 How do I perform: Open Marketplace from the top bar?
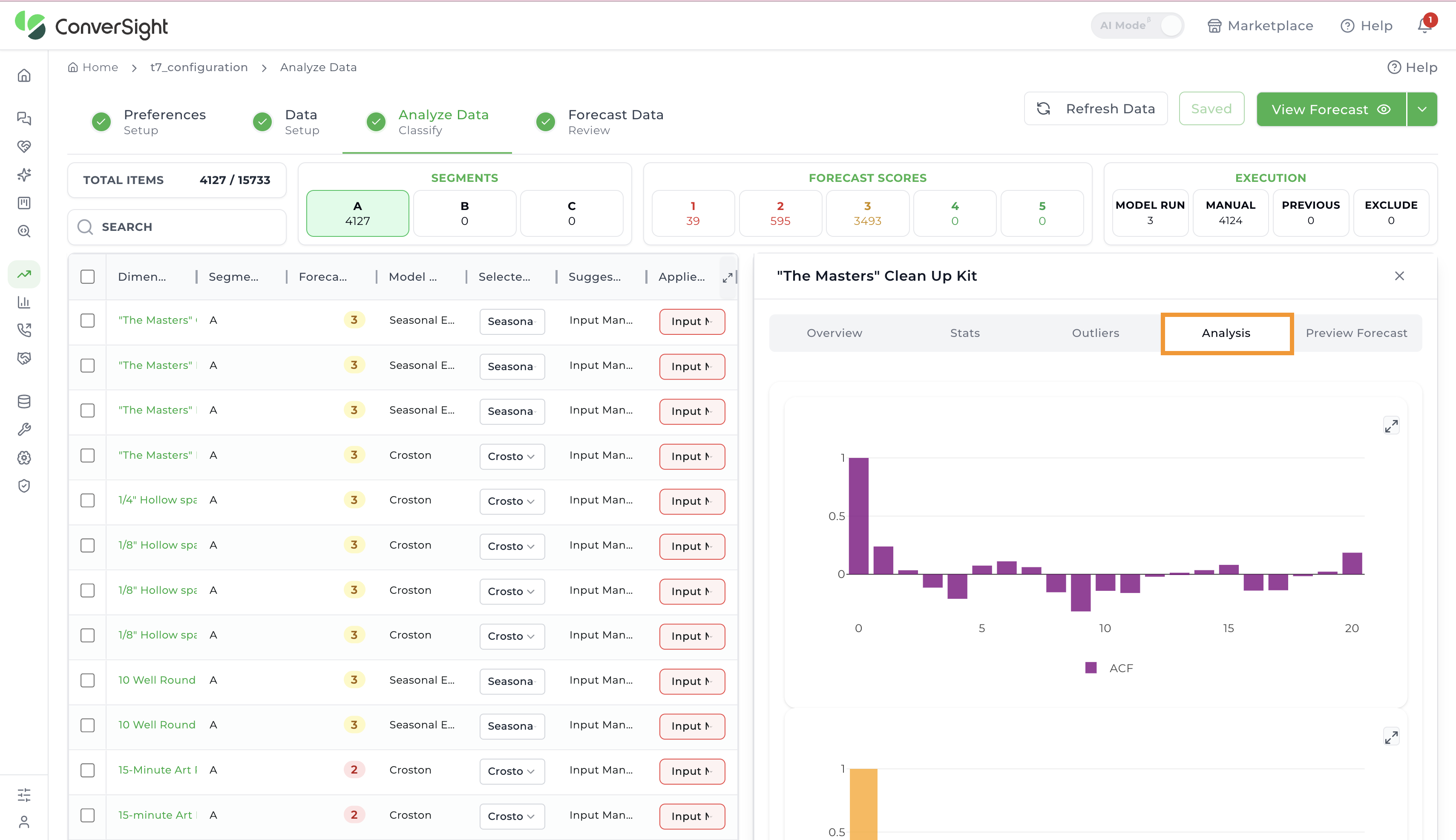(1260, 26)
